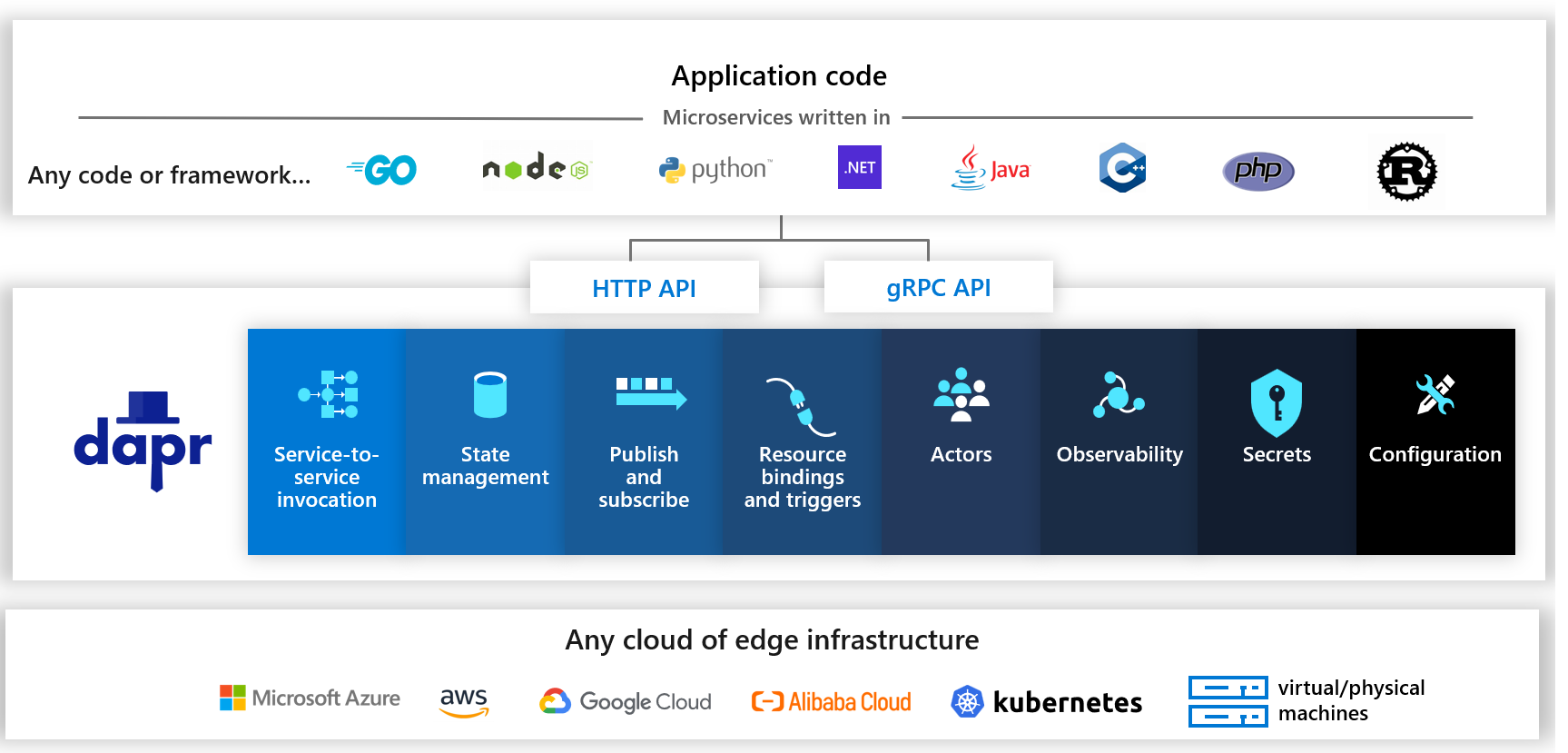
Task: Click the Secrets shield key icon
Action: click(x=1277, y=402)
